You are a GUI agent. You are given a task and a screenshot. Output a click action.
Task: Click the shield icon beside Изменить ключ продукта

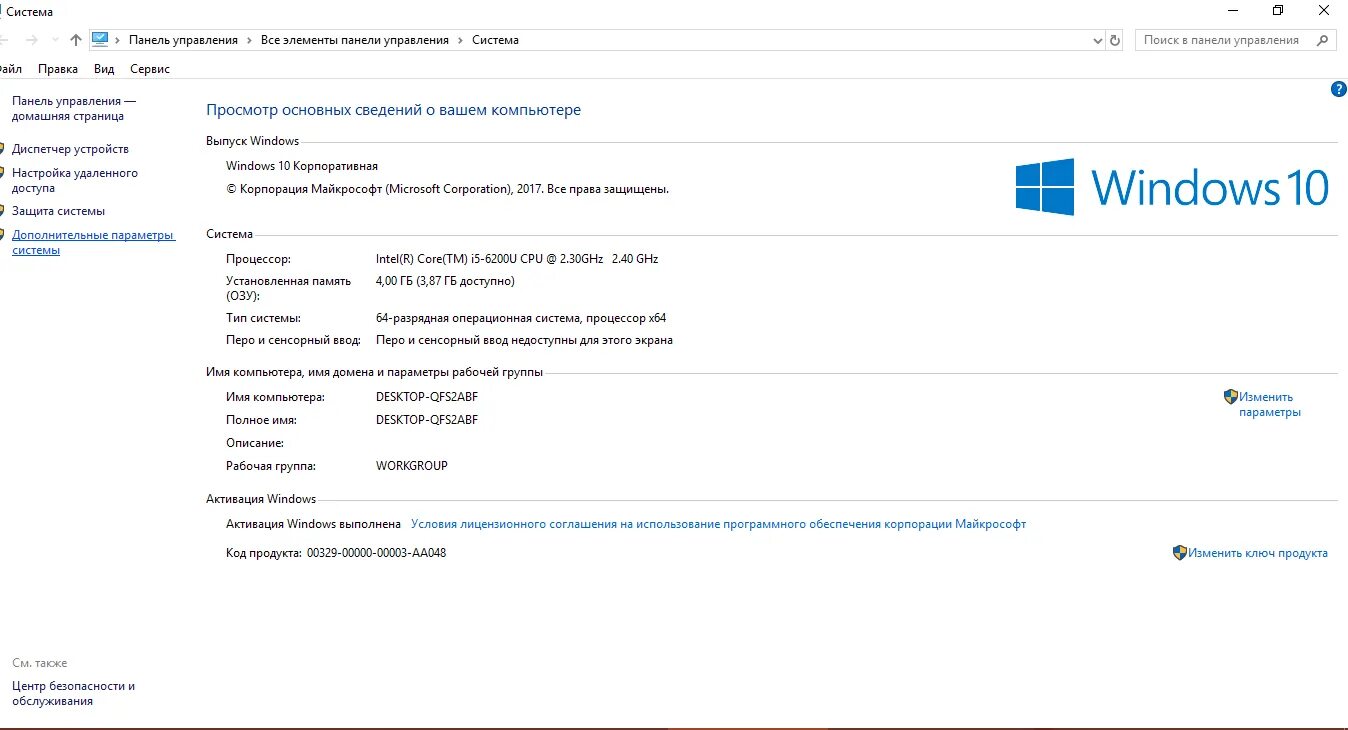click(x=1180, y=552)
